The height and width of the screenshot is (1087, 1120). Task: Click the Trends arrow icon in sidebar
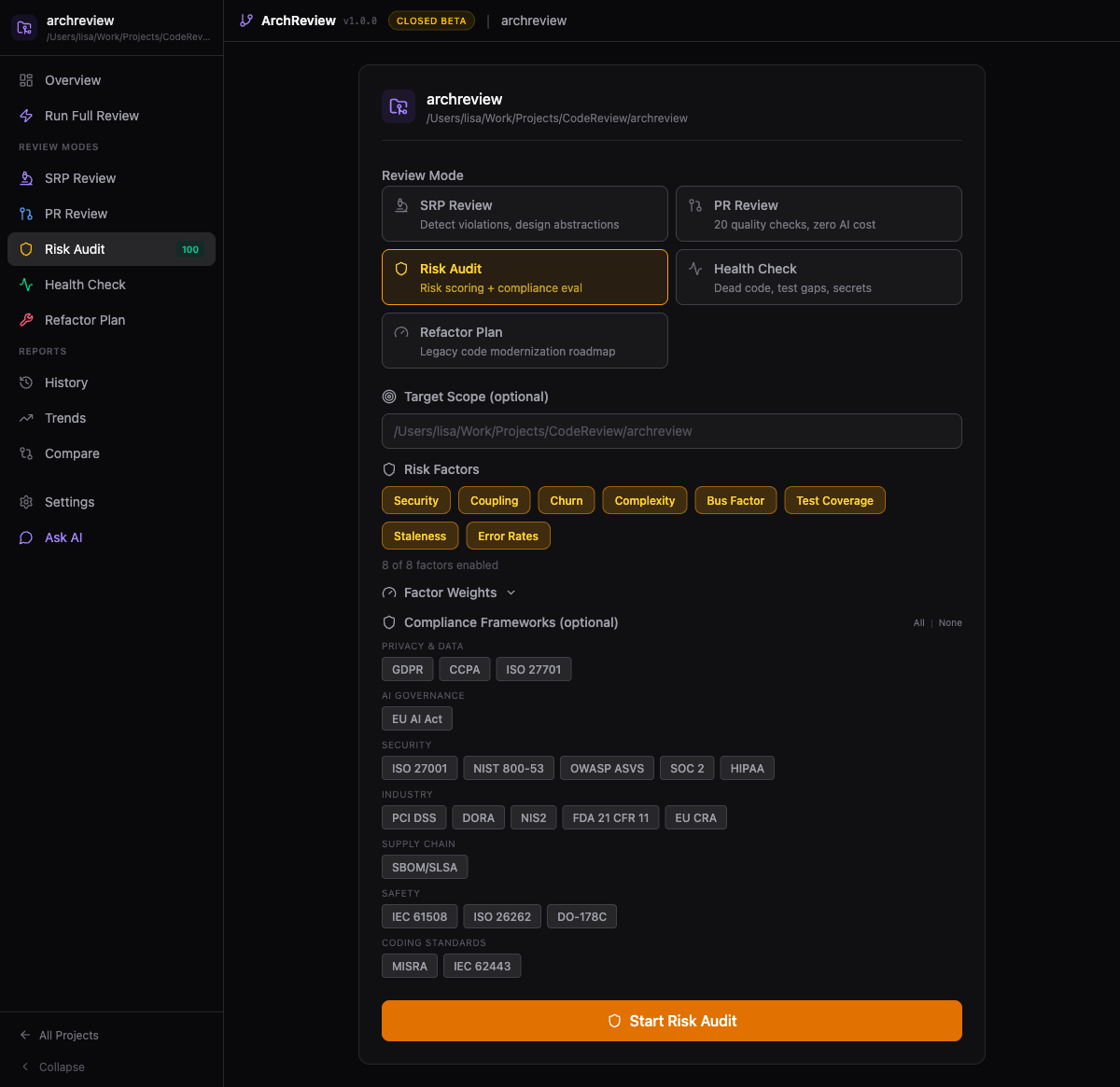[26, 418]
